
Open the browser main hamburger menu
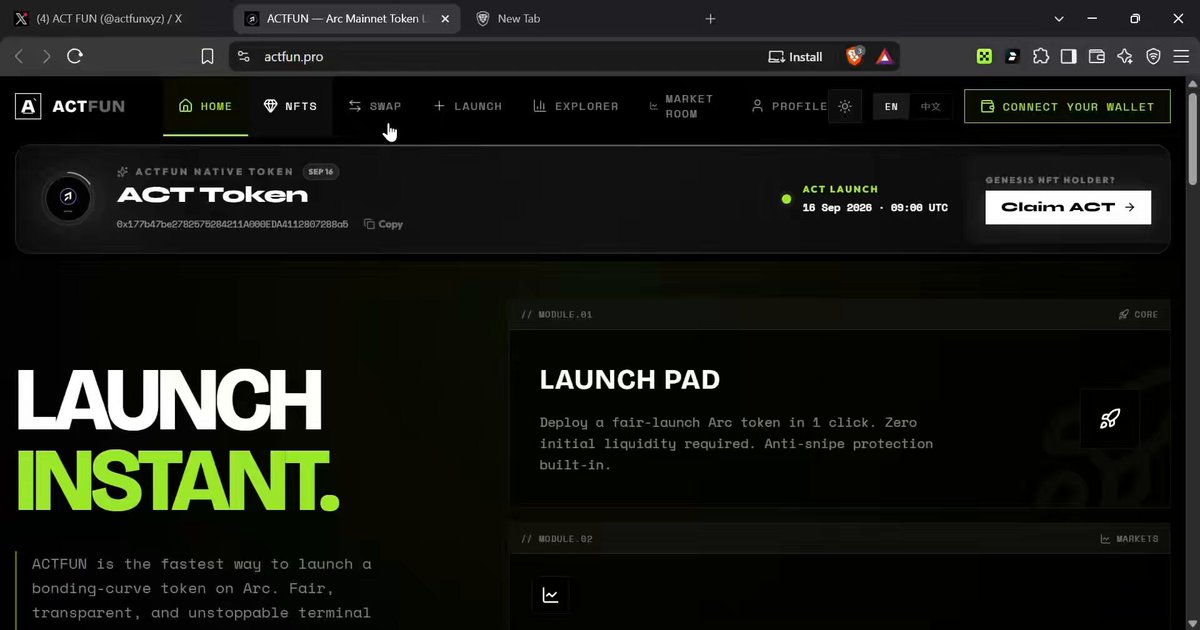click(x=1181, y=57)
